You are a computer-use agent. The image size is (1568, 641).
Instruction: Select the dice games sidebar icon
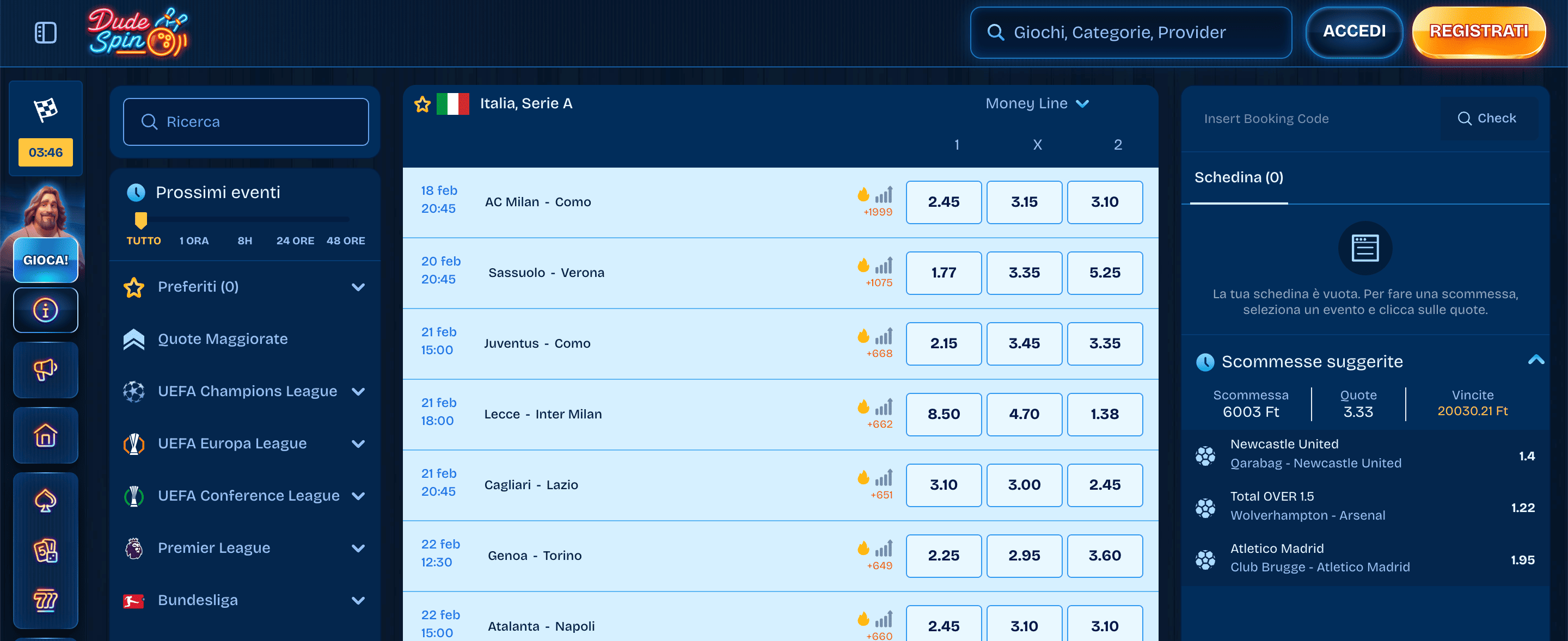tap(46, 548)
